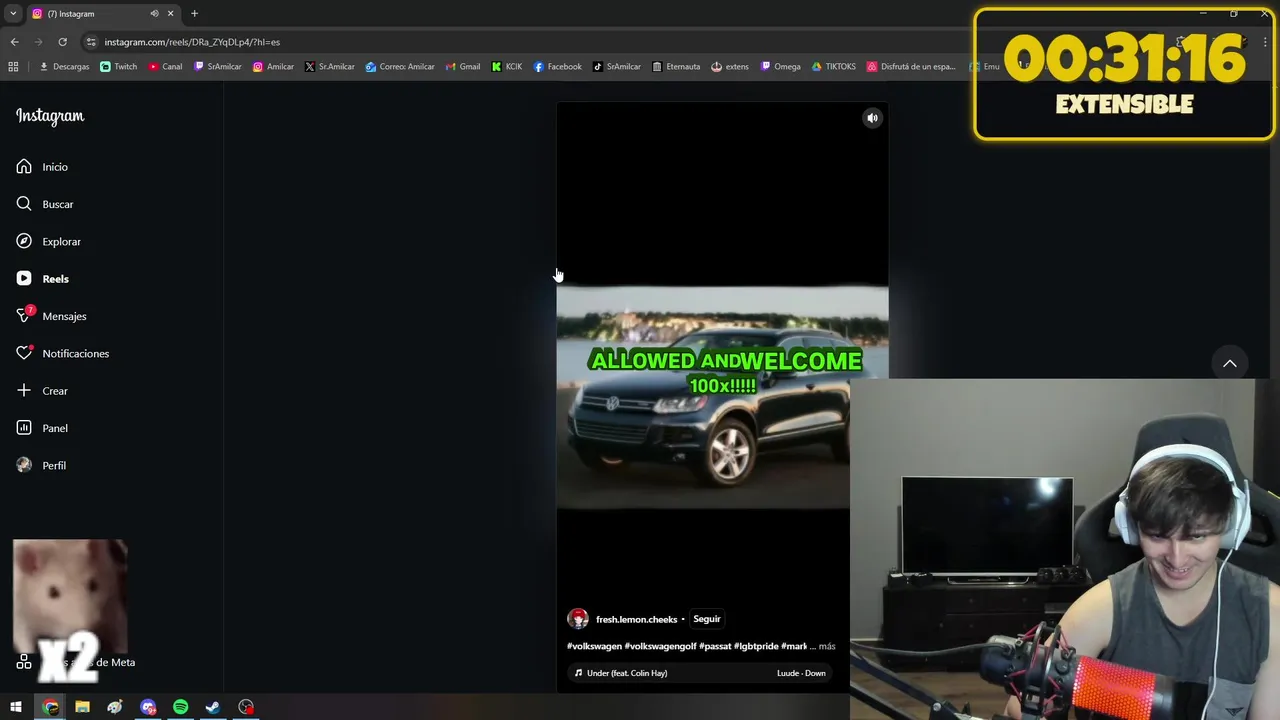The height and width of the screenshot is (720, 1280).
Task: Close the Instagram browser tab
Action: [170, 14]
